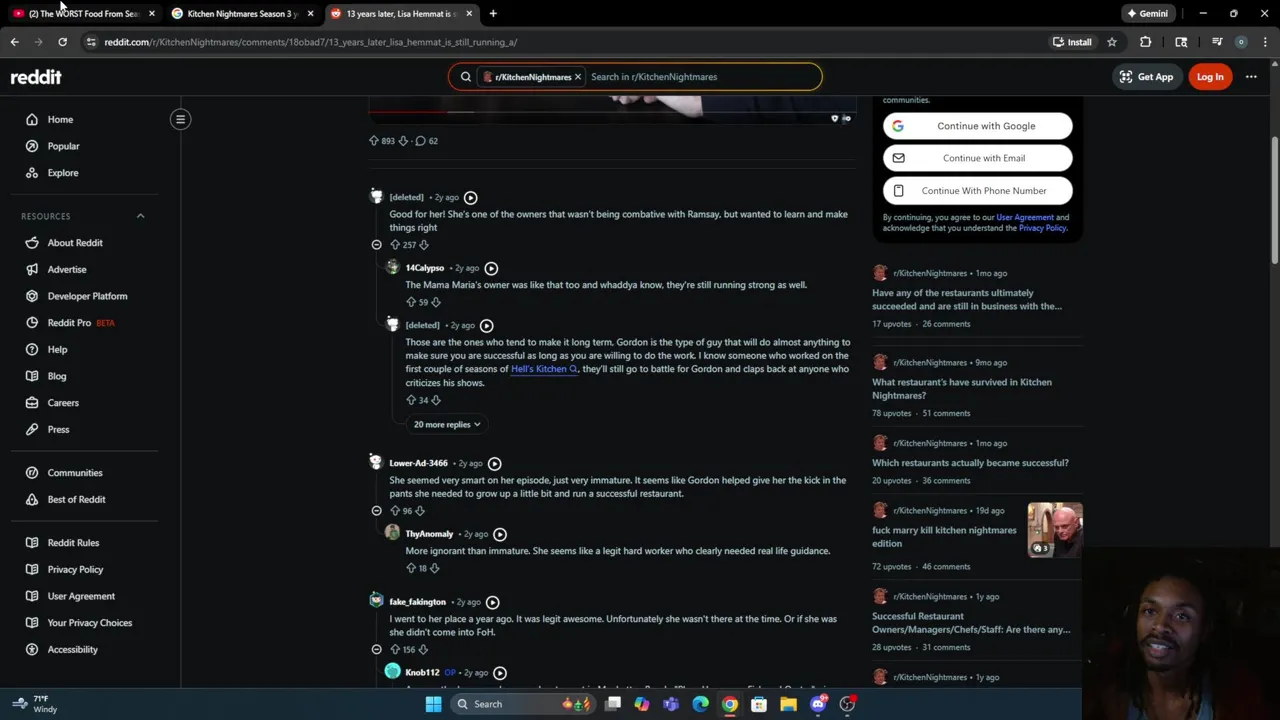
Task: Reload the page
Action: pos(62,42)
